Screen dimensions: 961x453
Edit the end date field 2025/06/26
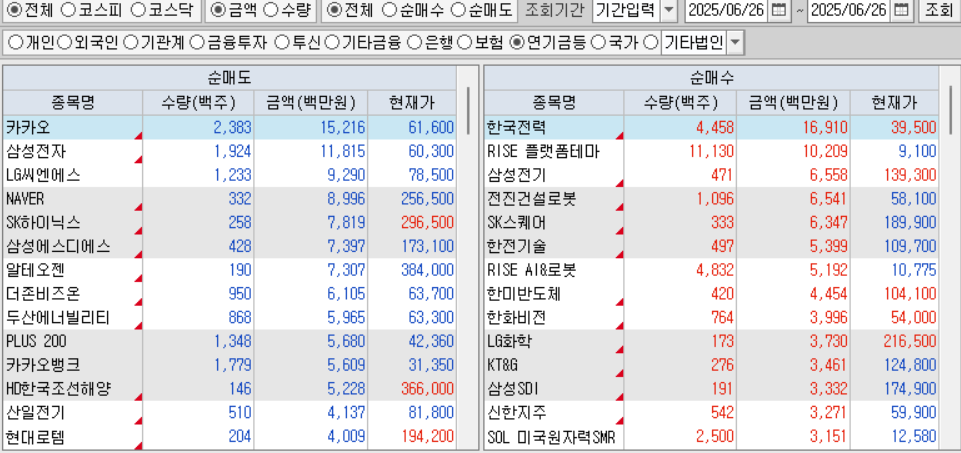848,10
